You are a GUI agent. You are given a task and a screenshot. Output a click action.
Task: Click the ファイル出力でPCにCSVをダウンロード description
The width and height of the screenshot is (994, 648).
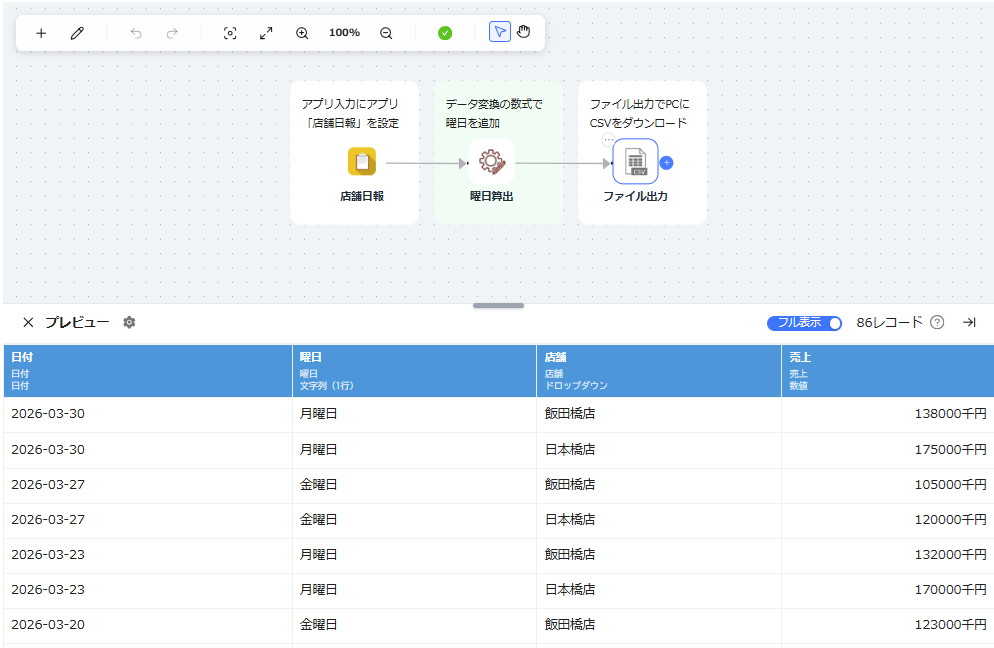(x=639, y=113)
